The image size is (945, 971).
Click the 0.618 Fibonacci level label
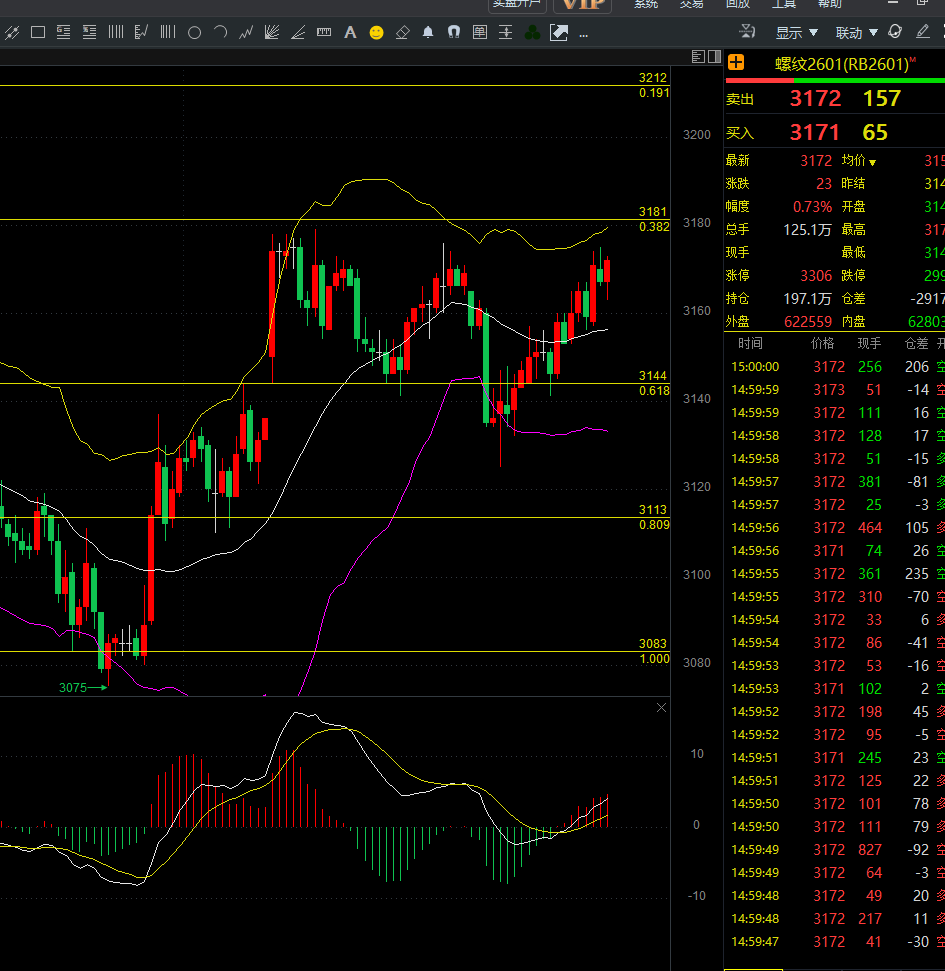click(654, 391)
